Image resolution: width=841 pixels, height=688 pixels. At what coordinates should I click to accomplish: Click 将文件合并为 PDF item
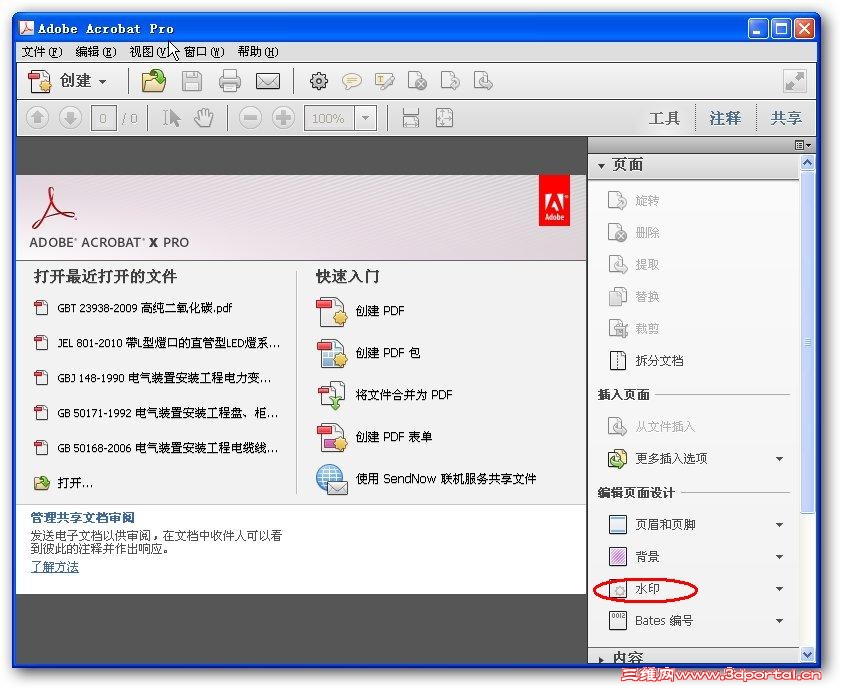[x=384, y=395]
